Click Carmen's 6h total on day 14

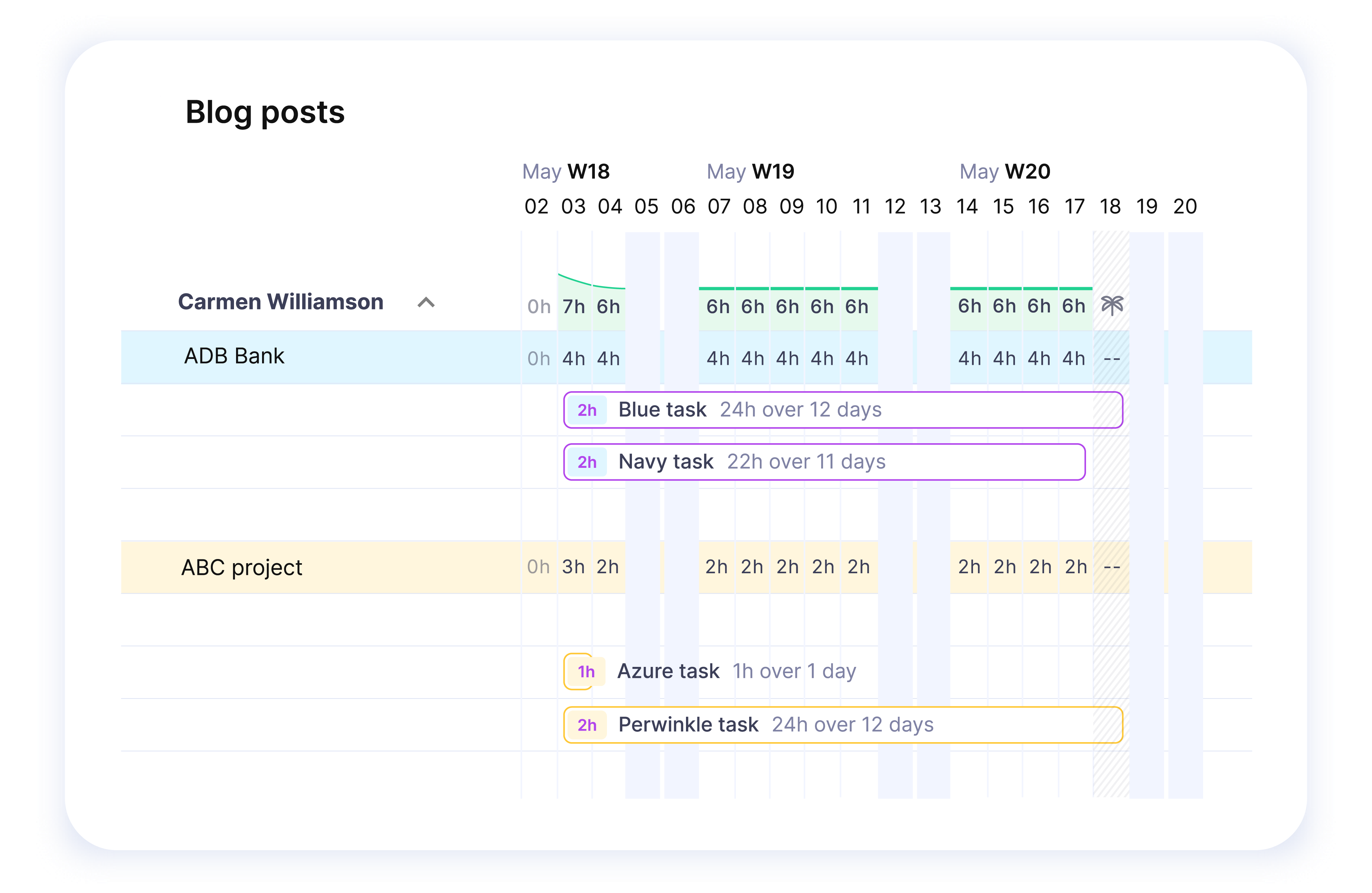(970, 306)
